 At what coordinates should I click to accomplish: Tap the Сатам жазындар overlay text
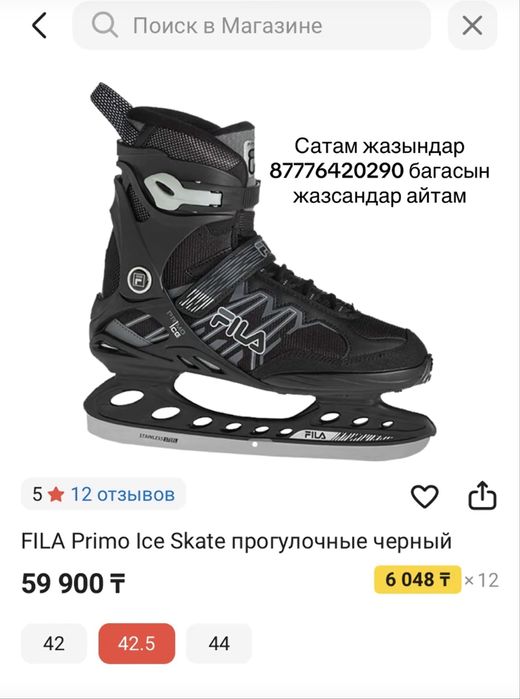tap(379, 146)
